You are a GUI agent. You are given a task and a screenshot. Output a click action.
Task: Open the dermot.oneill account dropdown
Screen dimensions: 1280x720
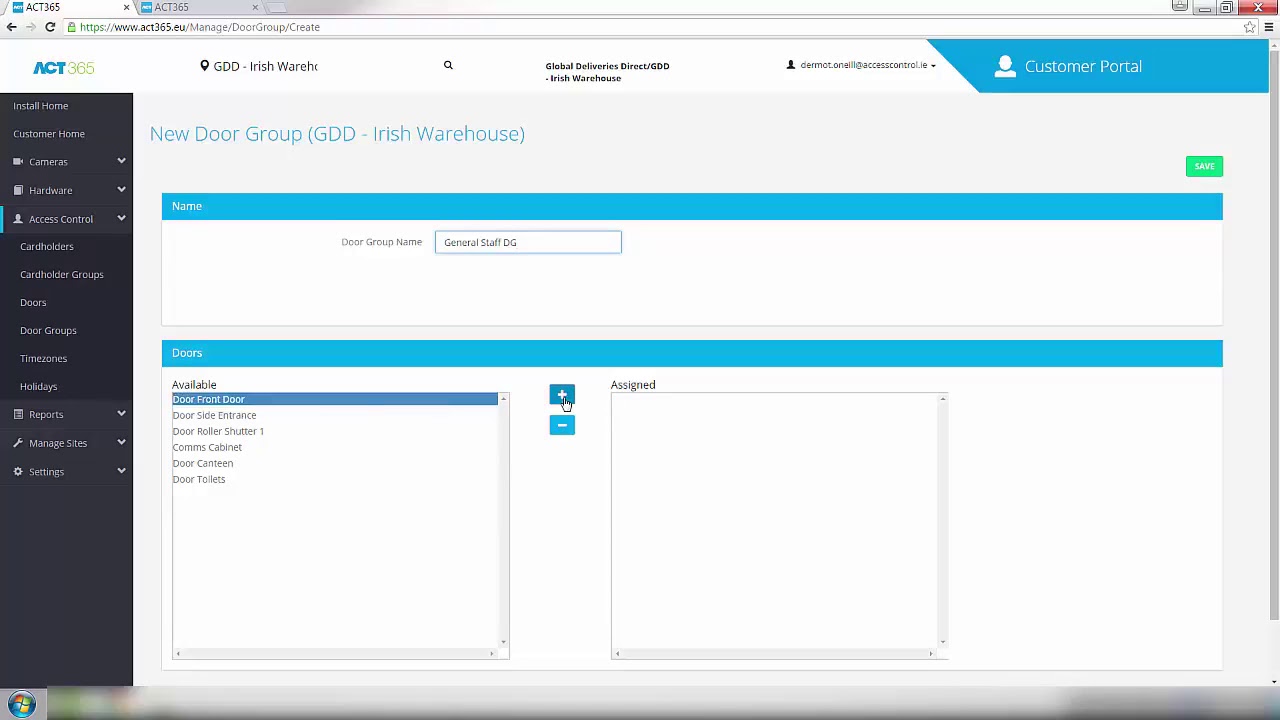click(x=862, y=65)
